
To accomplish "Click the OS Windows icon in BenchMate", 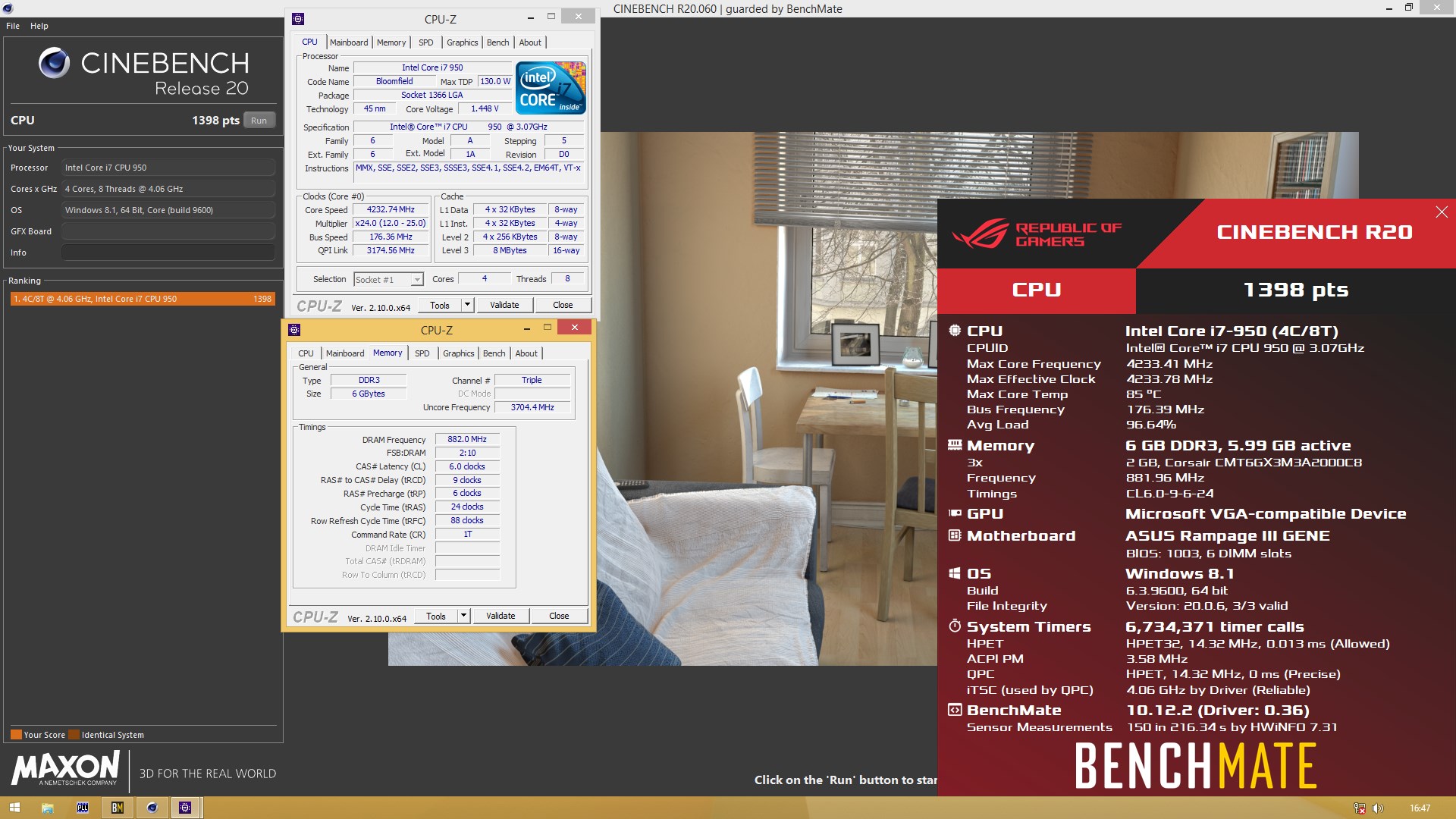I will 955,573.
